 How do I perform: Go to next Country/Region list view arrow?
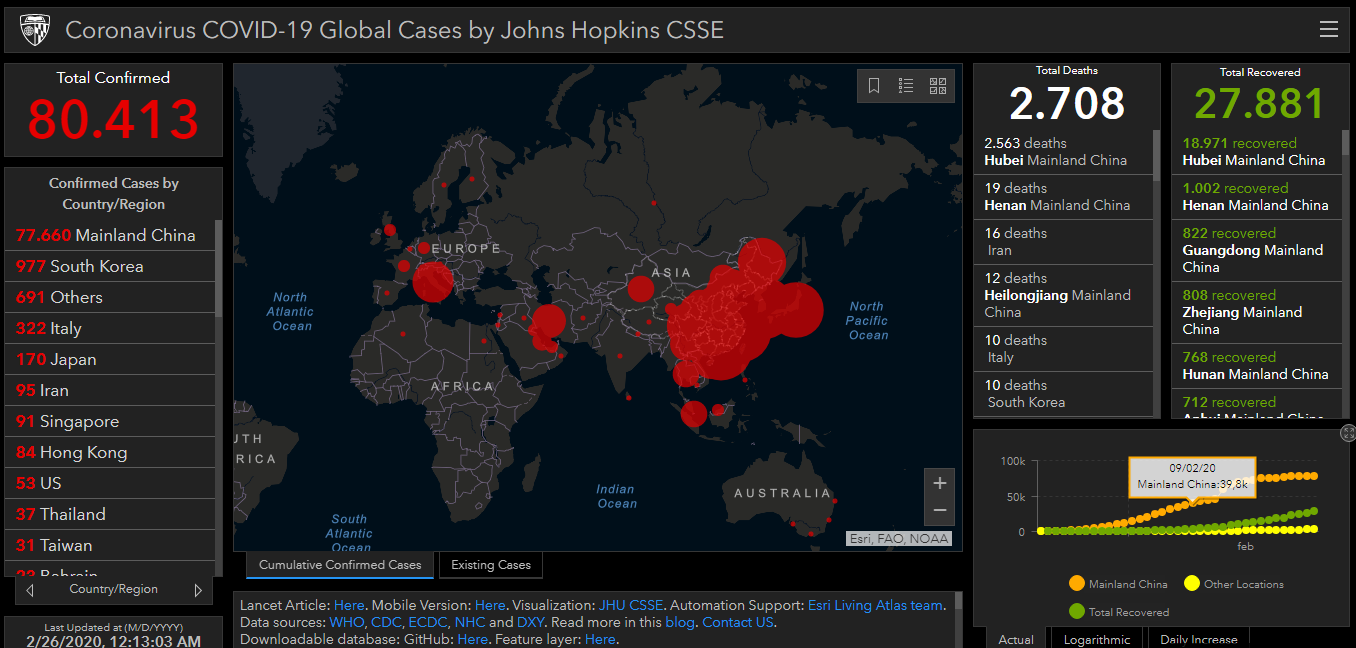tap(198, 590)
